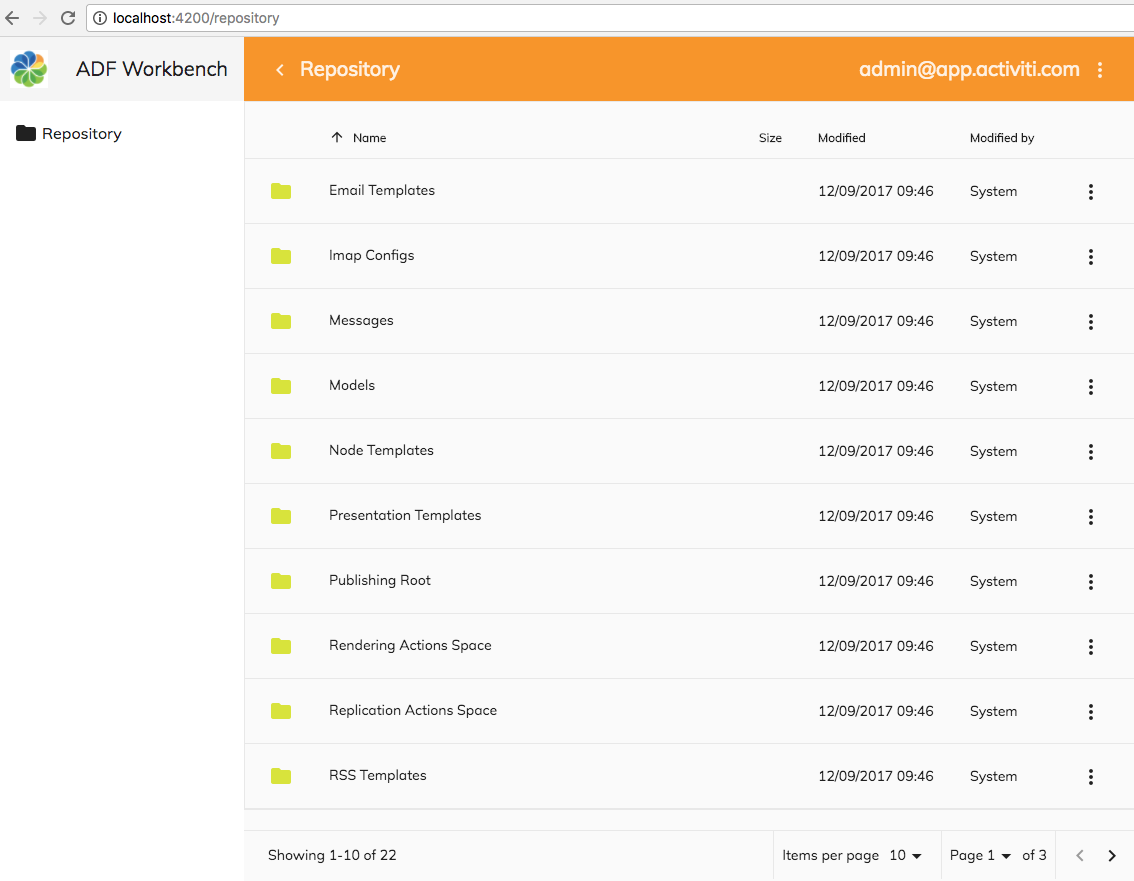
Task: Sort the list by the Name column
Action: pos(369,138)
